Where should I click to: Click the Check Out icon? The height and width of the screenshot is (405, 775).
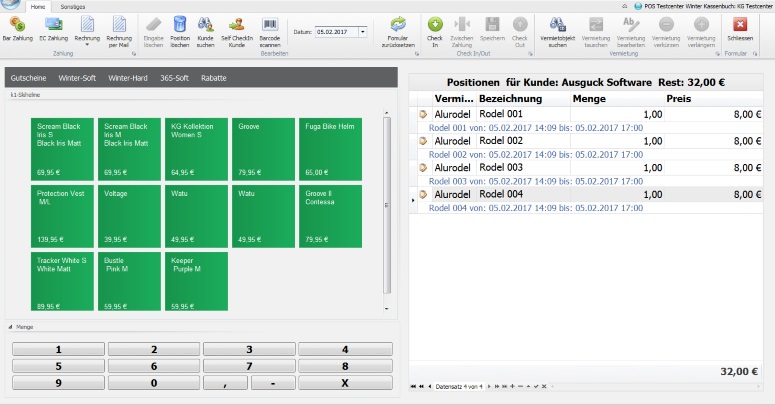tap(519, 24)
